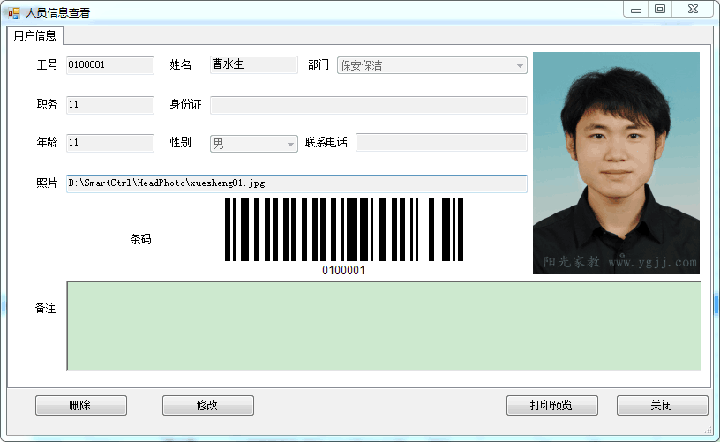This screenshot has width=720, height=442.
Task: Click the employee barcode image
Action: [x=343, y=230]
